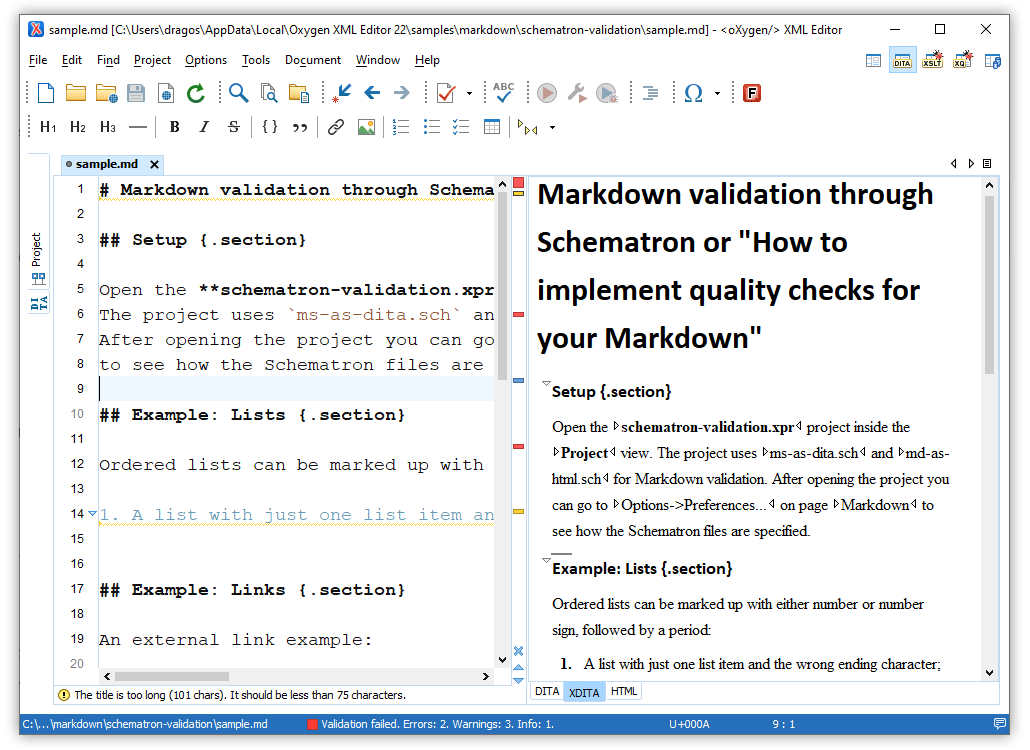Toggle ordered numbered list
The height and width of the screenshot is (750, 1030).
(401, 127)
